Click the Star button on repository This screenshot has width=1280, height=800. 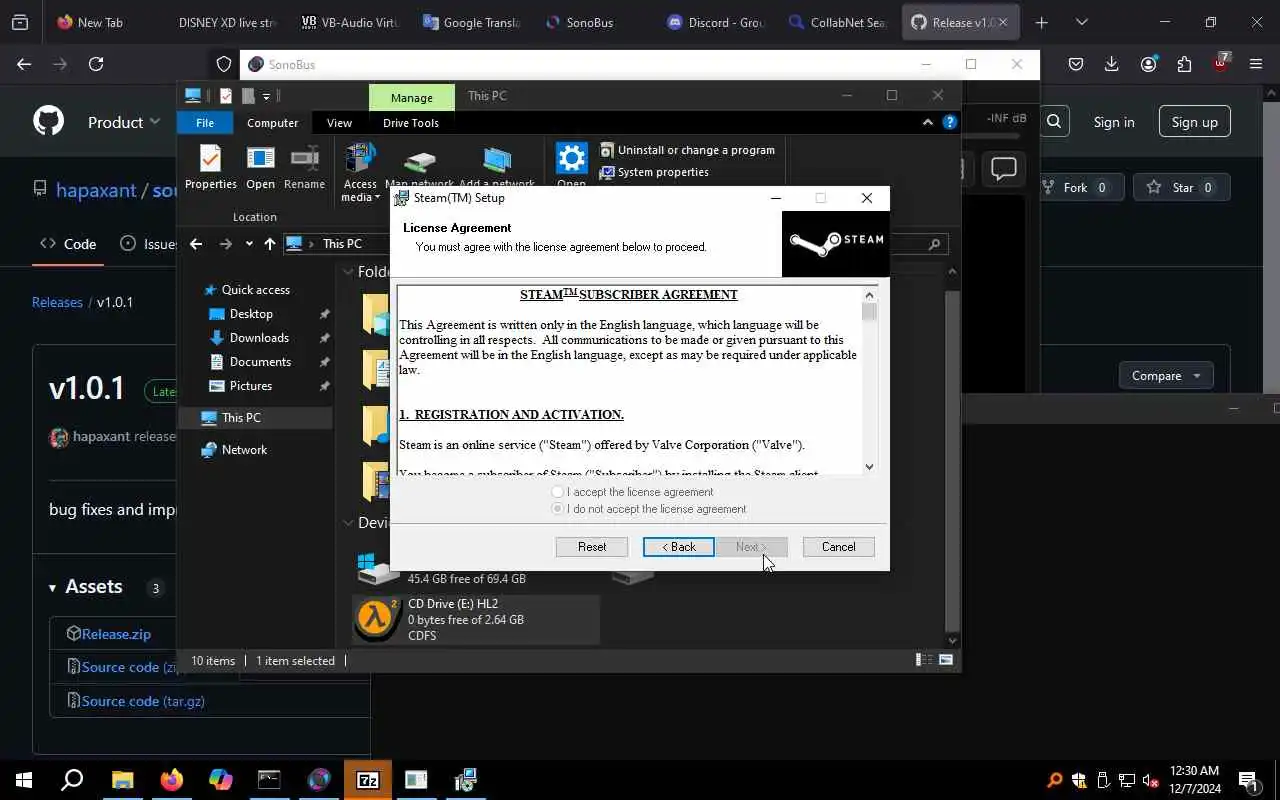pos(1182,187)
